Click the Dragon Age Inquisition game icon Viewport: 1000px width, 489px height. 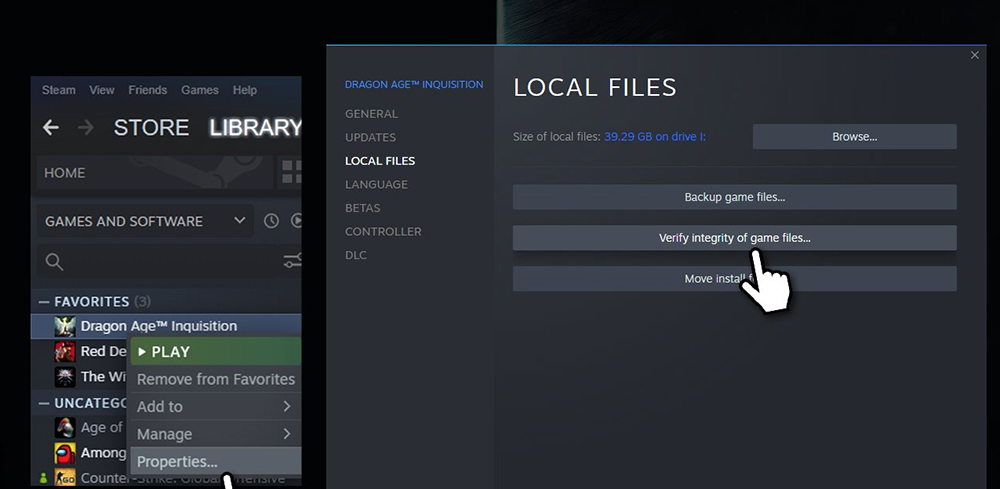65,326
